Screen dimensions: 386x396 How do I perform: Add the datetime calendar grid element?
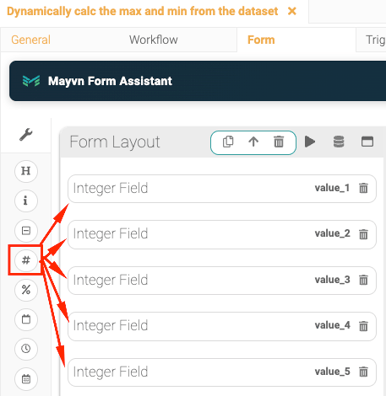(x=26, y=379)
